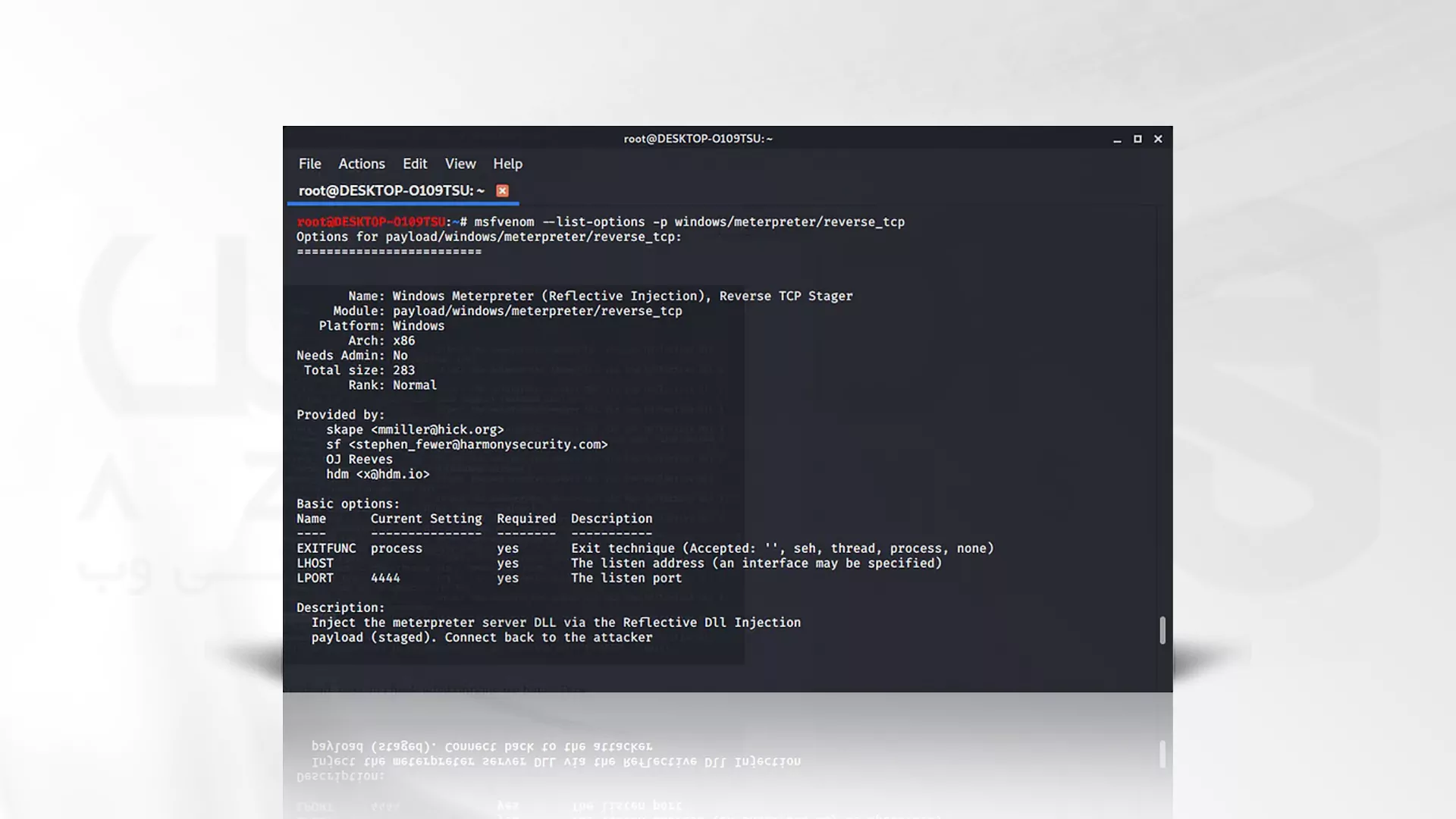Click 'The listen port' description text
This screenshot has width=1456, height=819.
(x=626, y=578)
